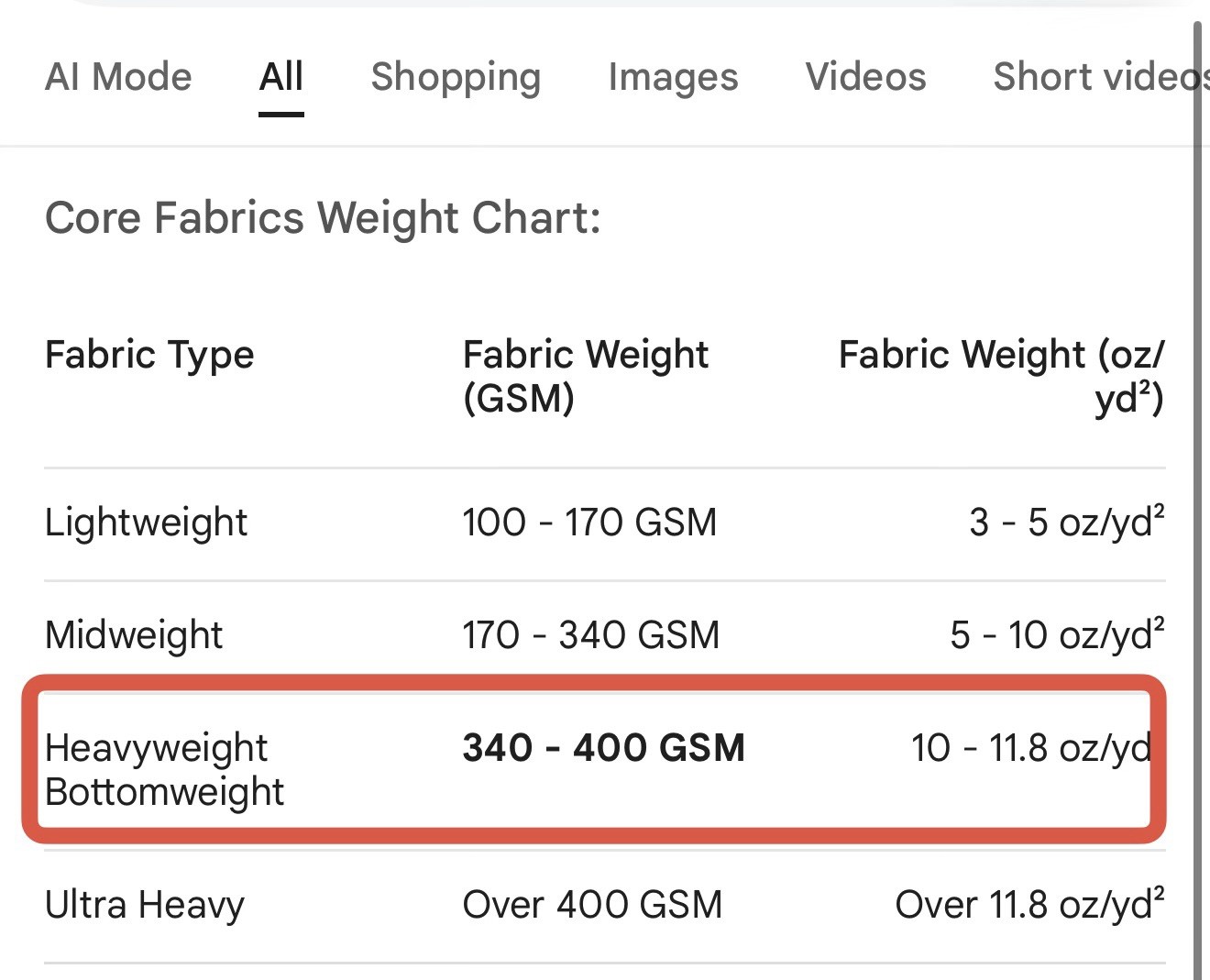The height and width of the screenshot is (980, 1210).
Task: Select the Midweight row label
Action: pyautogui.click(x=134, y=635)
